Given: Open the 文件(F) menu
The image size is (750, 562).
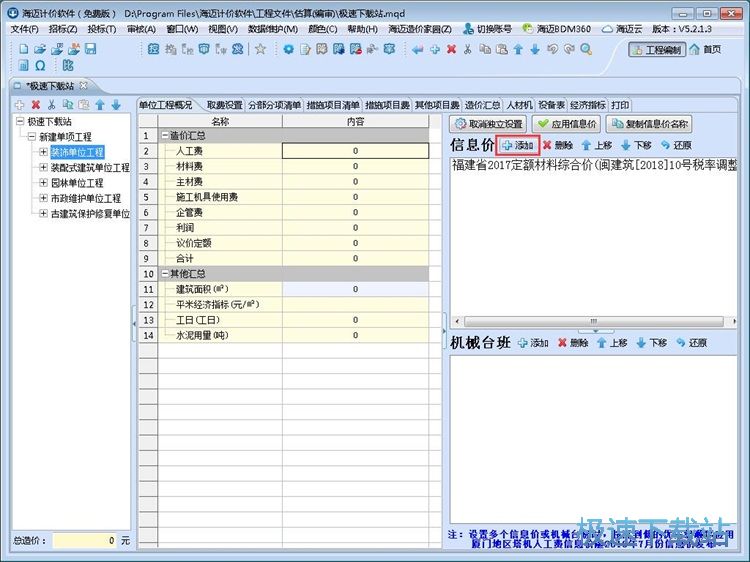Looking at the screenshot, I should [24, 29].
